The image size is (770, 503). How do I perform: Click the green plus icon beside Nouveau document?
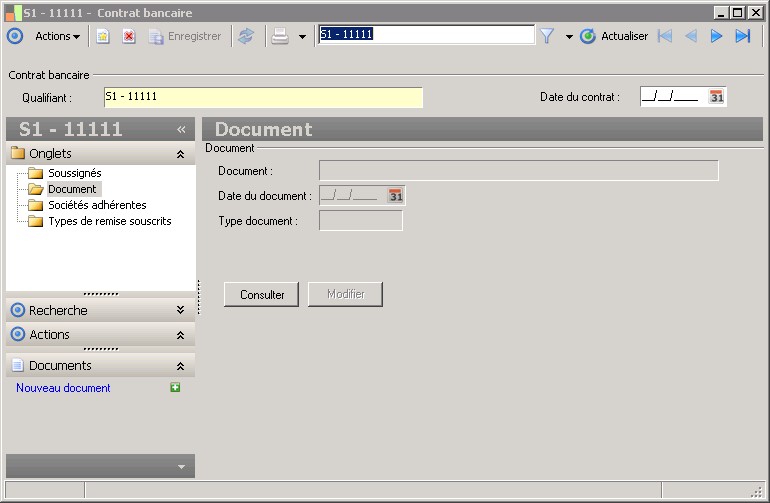click(x=175, y=388)
